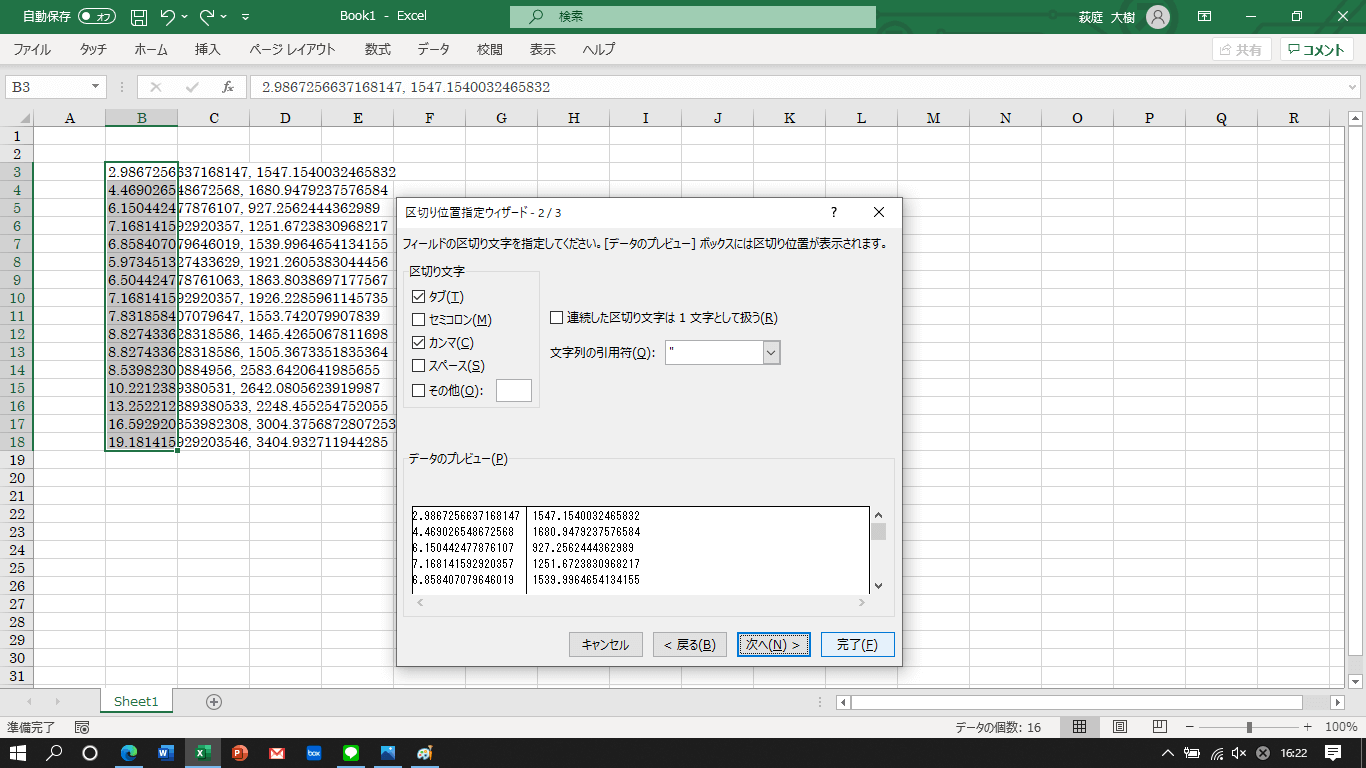
Task: Open the データ ribbon tab
Action: (x=433, y=49)
